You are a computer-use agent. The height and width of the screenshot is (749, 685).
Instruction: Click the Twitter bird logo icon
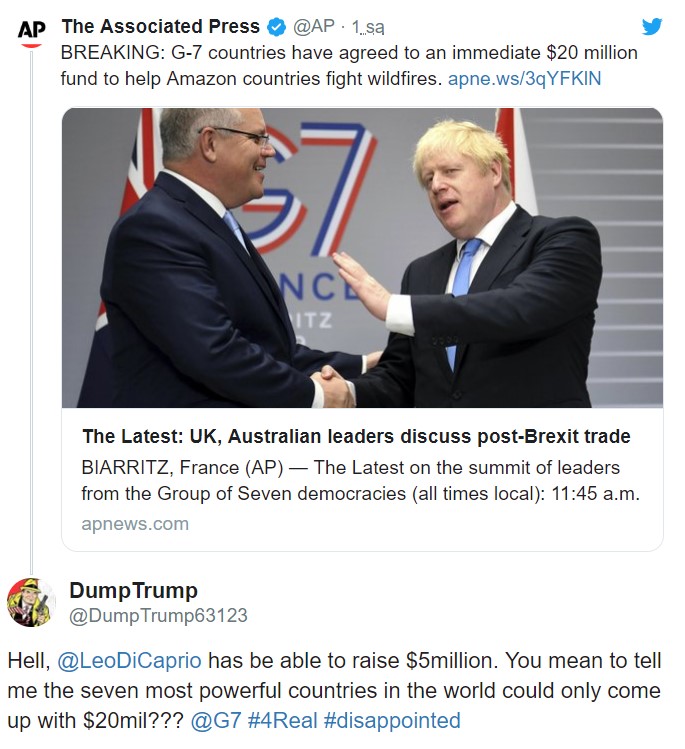point(651,27)
